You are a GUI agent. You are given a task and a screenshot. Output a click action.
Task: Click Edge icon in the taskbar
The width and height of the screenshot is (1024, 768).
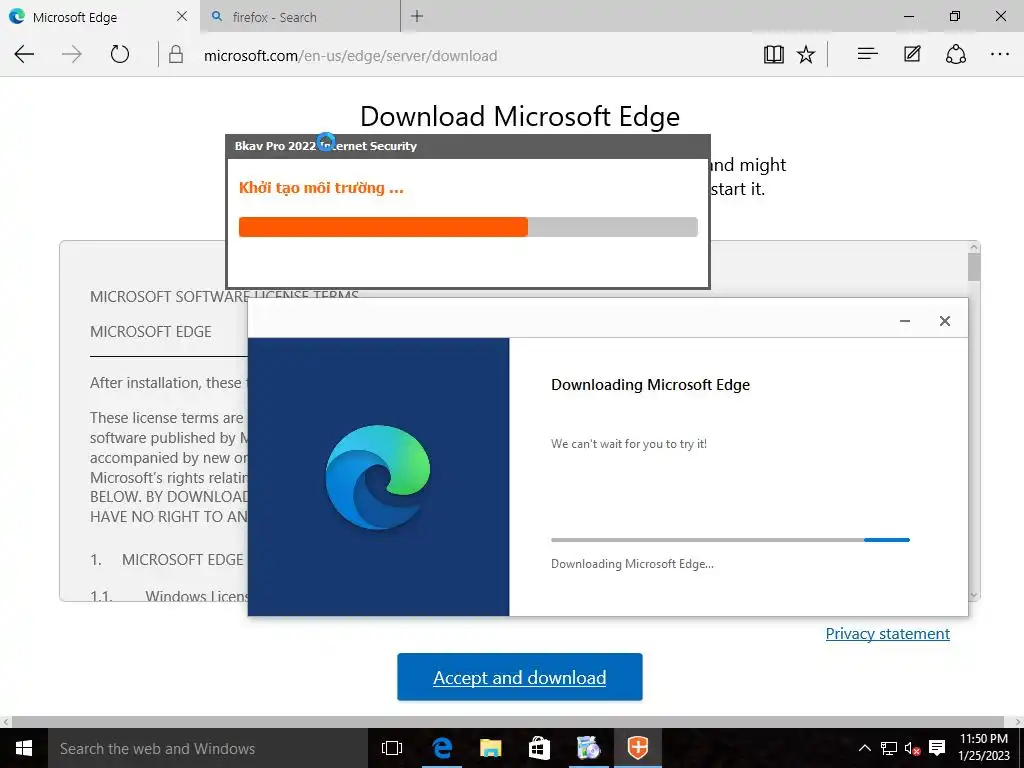tap(442, 748)
